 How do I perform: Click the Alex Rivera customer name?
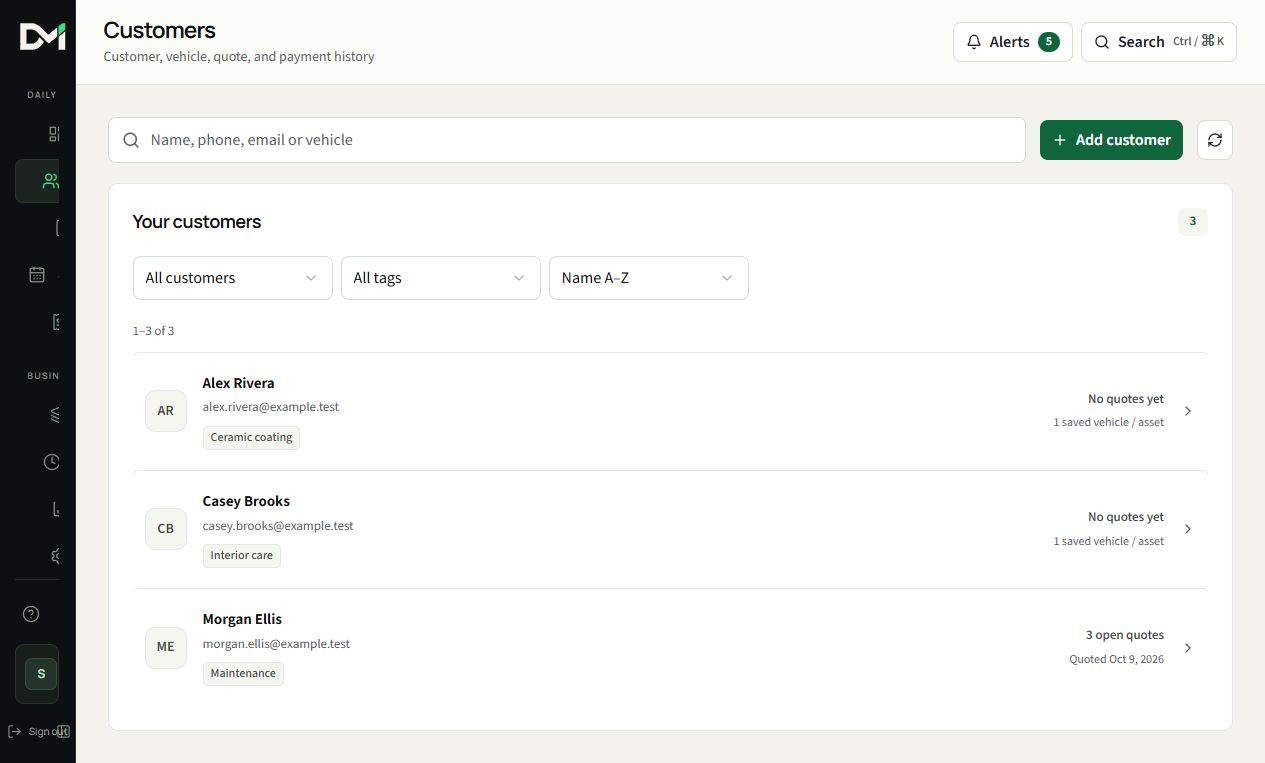click(x=238, y=383)
